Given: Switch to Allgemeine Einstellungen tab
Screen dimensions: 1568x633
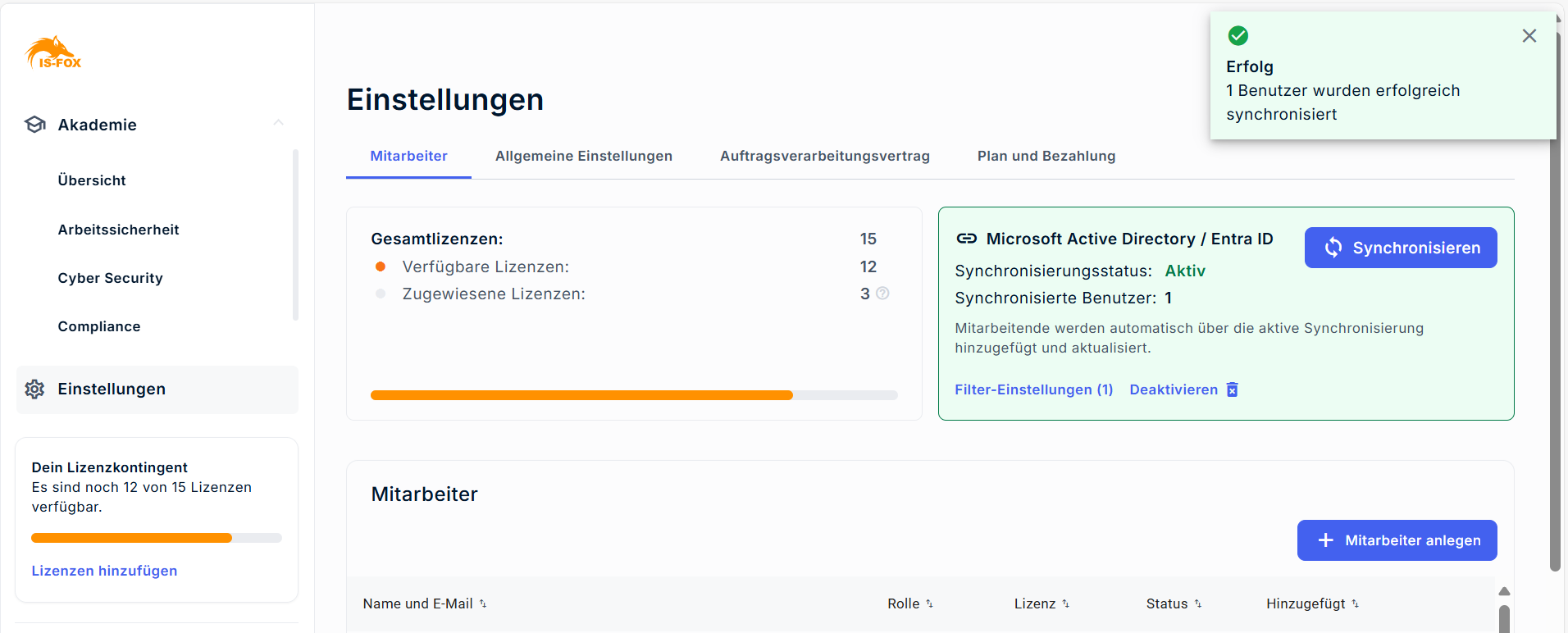Looking at the screenshot, I should [583, 156].
